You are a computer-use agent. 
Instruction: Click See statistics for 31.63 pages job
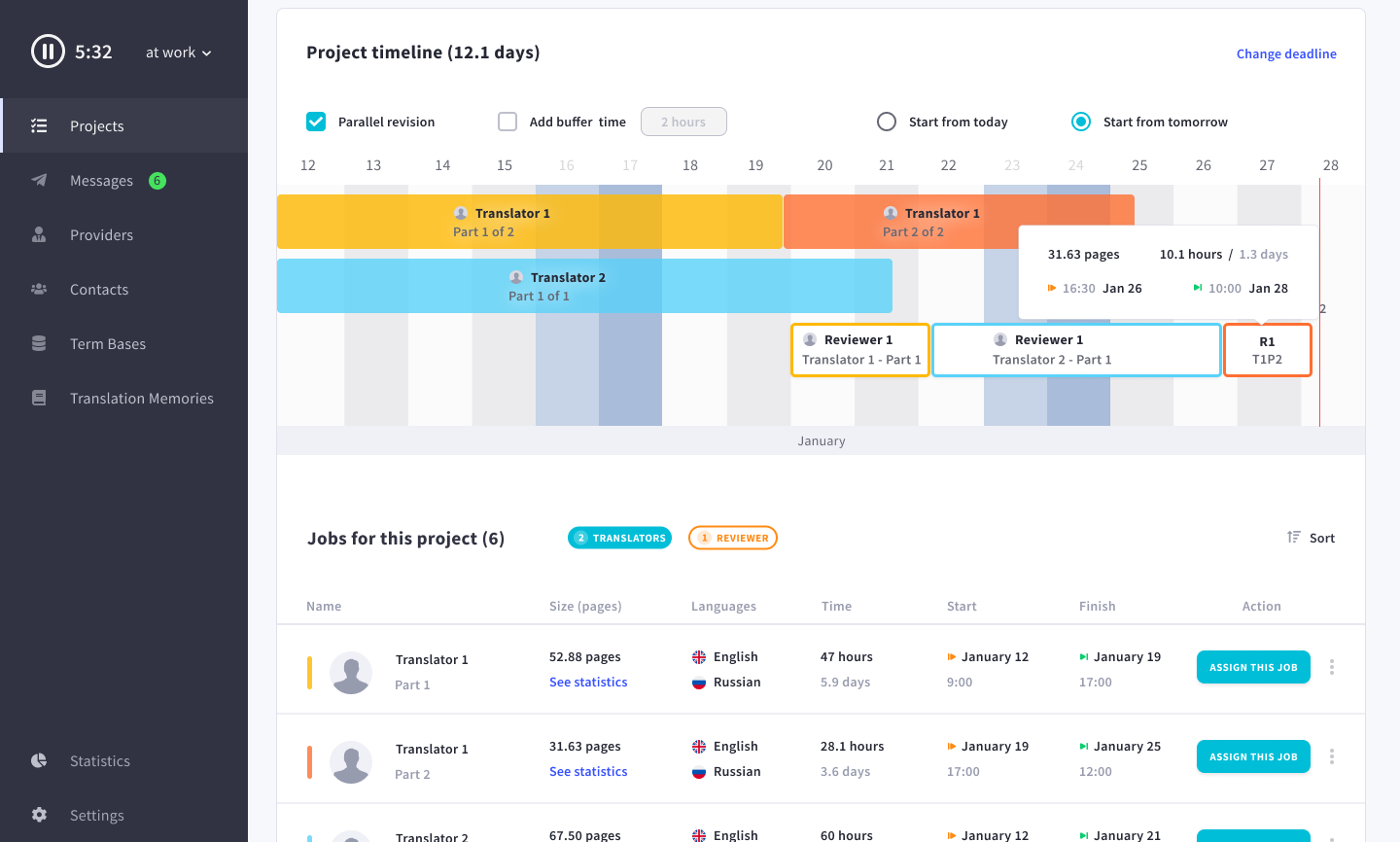(588, 772)
